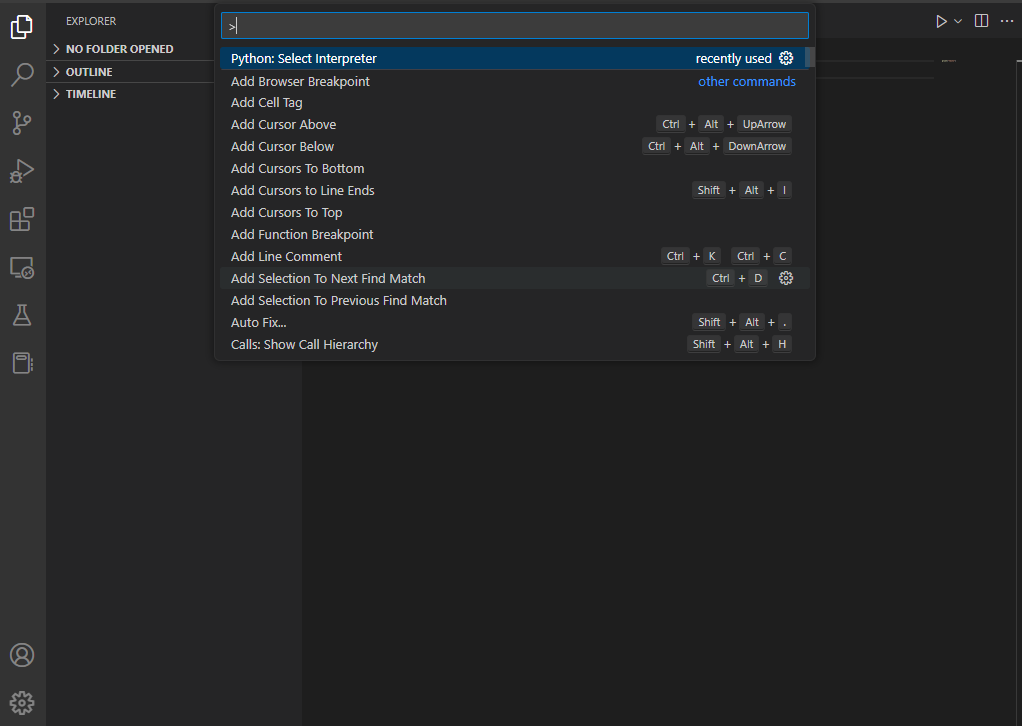Open the Manage gear menu
This screenshot has height=726, width=1022.
point(22,702)
